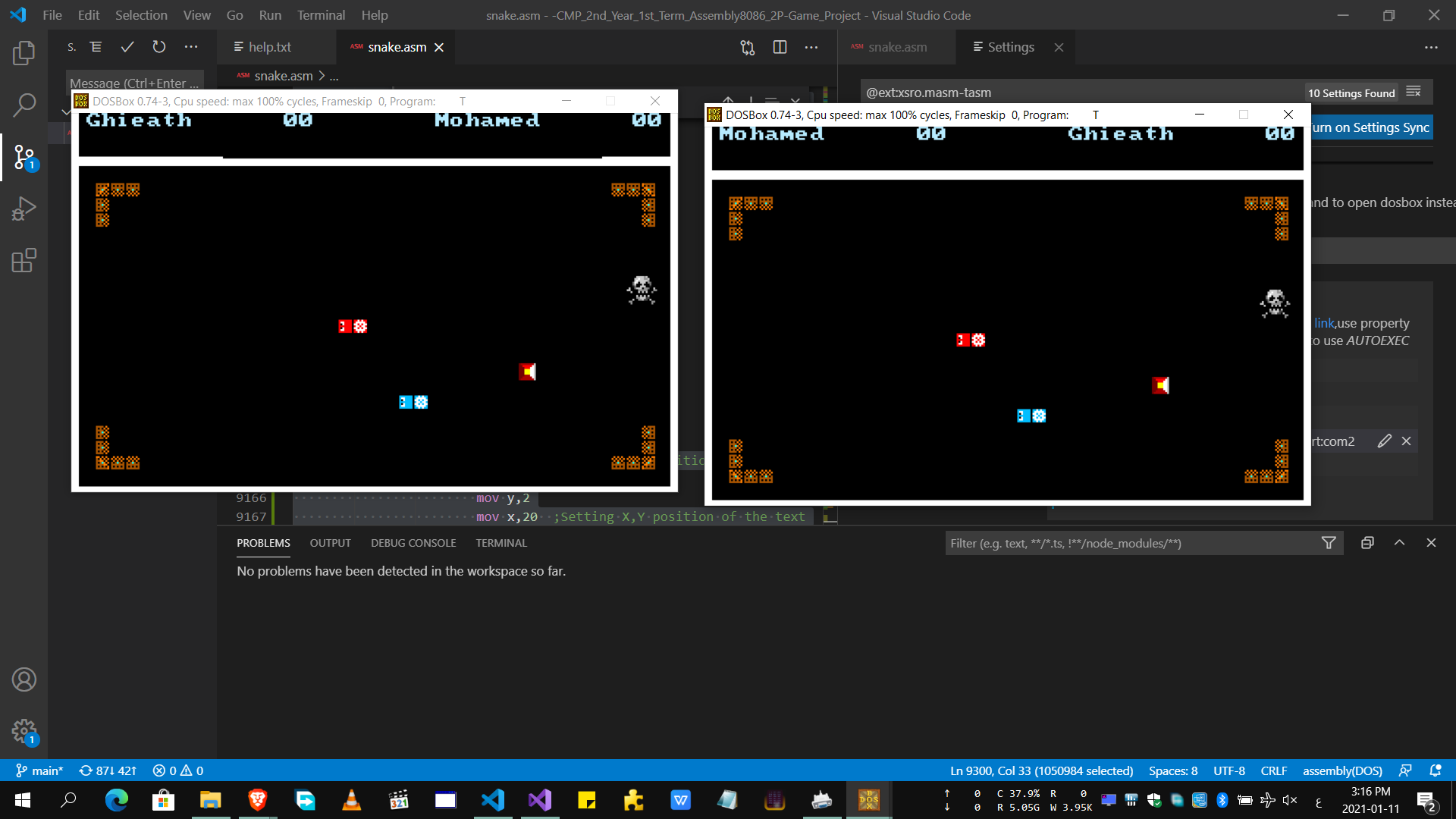
Task: Open the Extensions view
Action: pyautogui.click(x=24, y=260)
